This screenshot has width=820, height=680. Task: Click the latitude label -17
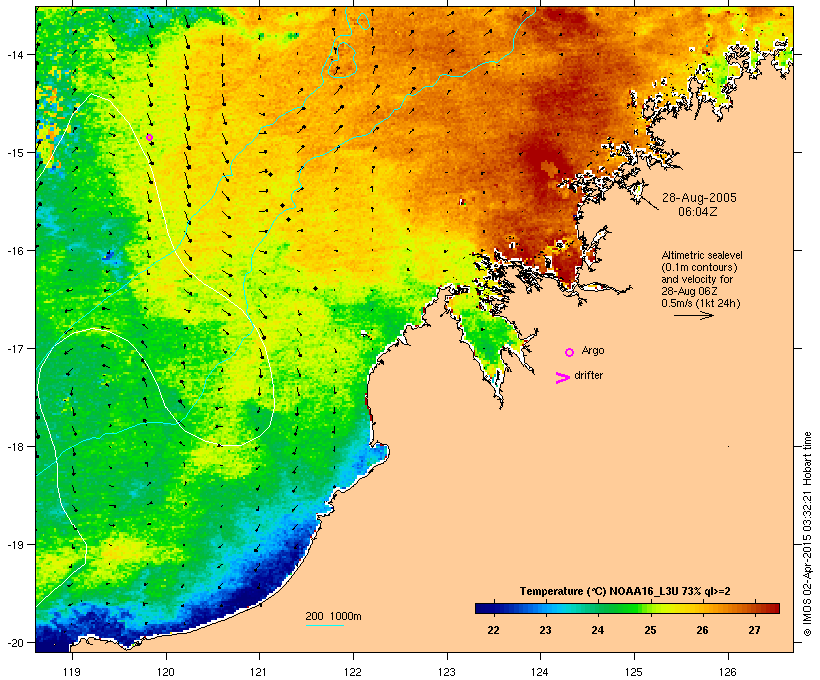tap(15, 348)
